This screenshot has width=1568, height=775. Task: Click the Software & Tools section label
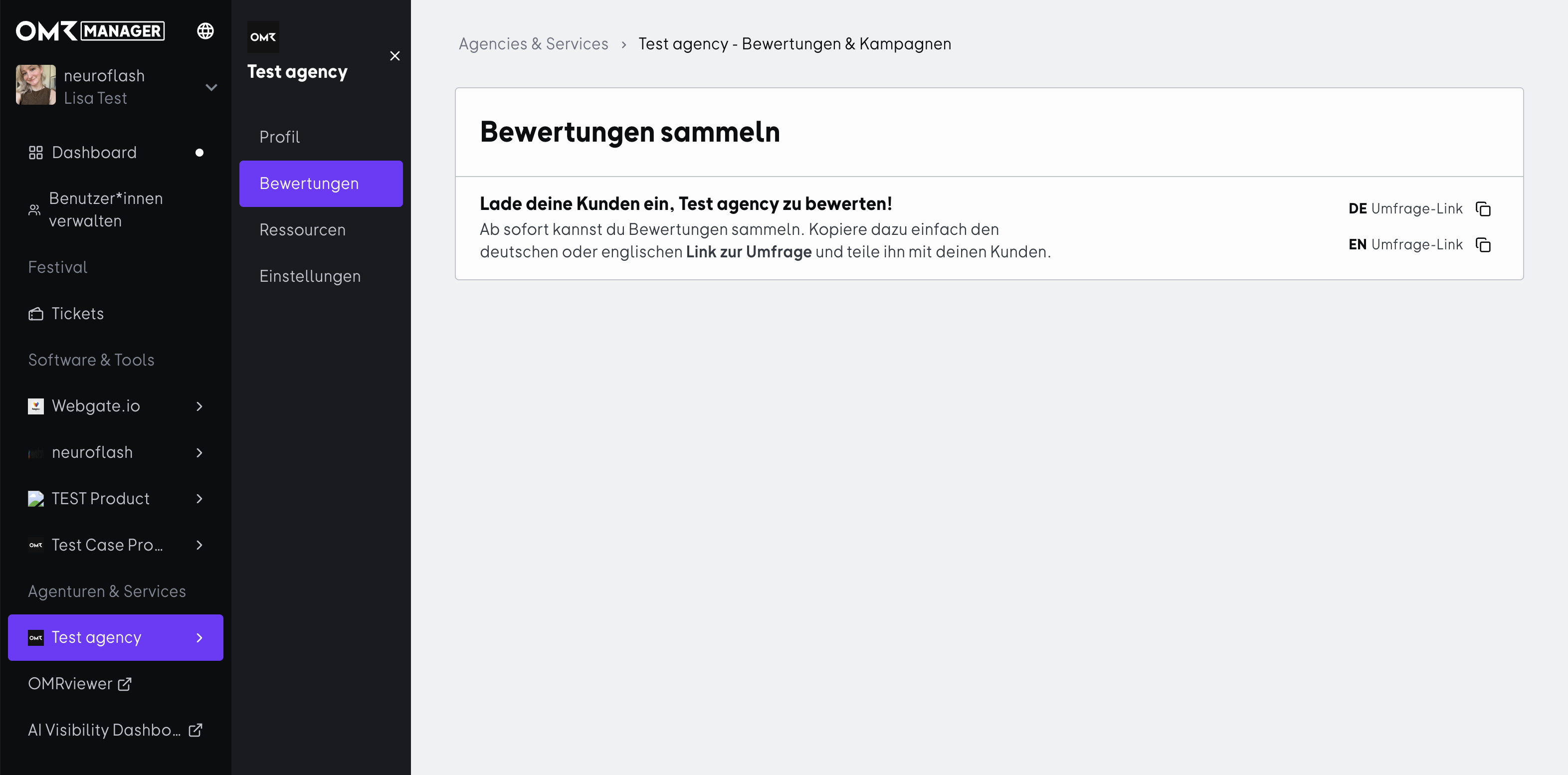coord(91,360)
